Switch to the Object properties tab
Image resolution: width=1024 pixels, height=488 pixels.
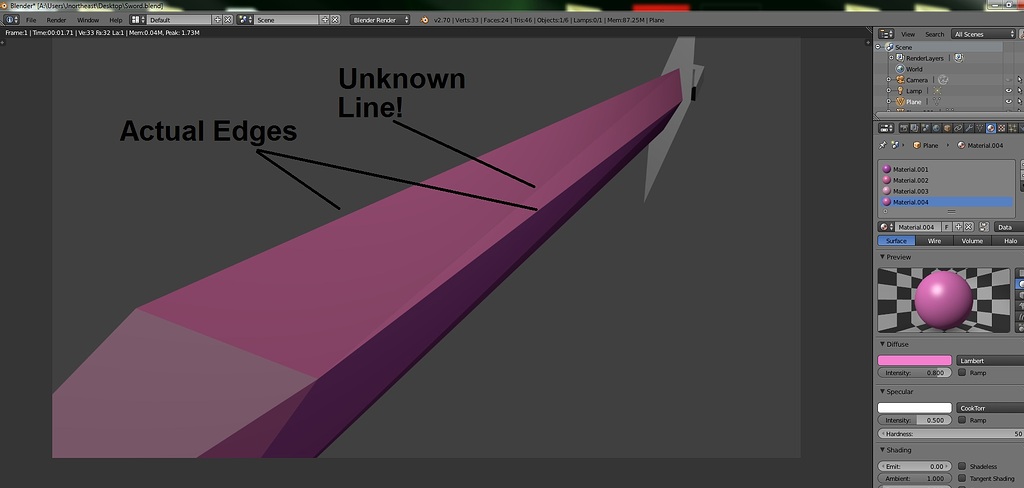click(x=947, y=128)
